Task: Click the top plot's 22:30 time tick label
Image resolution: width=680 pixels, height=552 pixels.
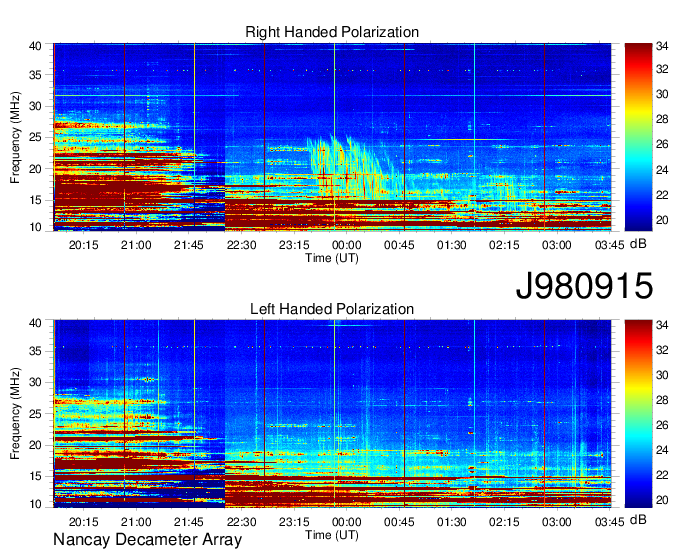Action: pyautogui.click(x=242, y=245)
